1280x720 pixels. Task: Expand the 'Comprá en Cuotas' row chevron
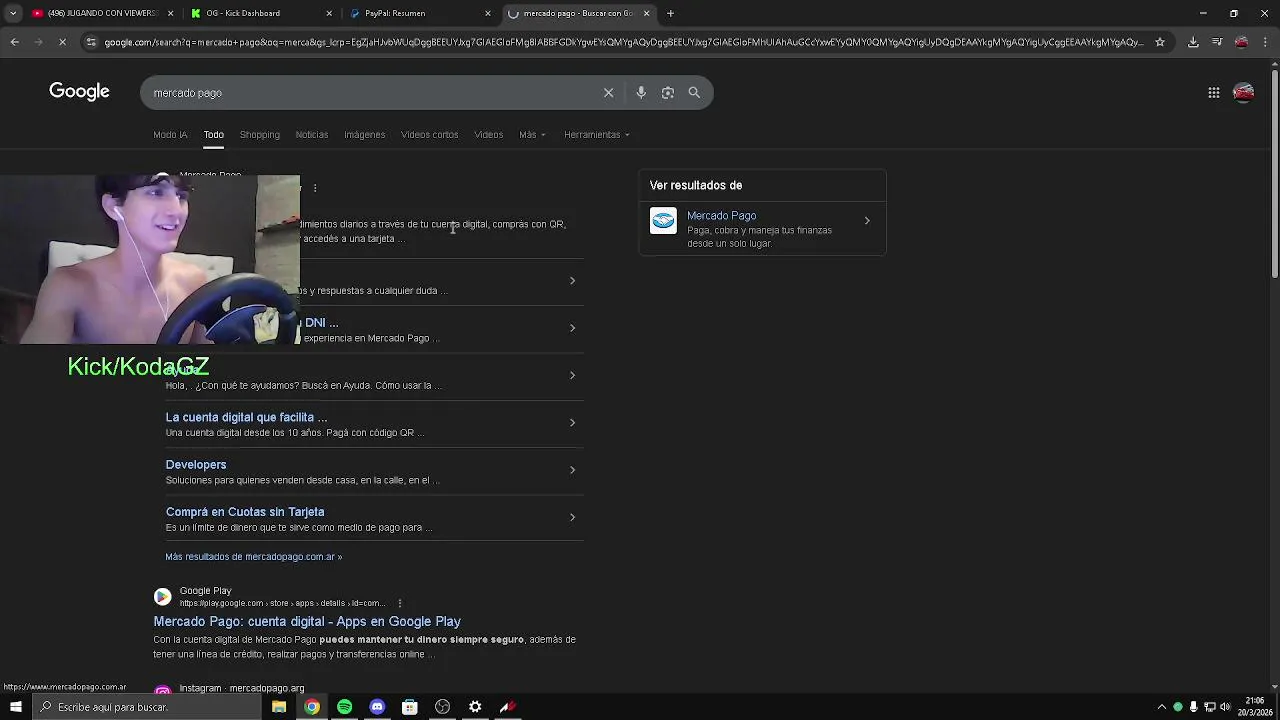(x=572, y=517)
